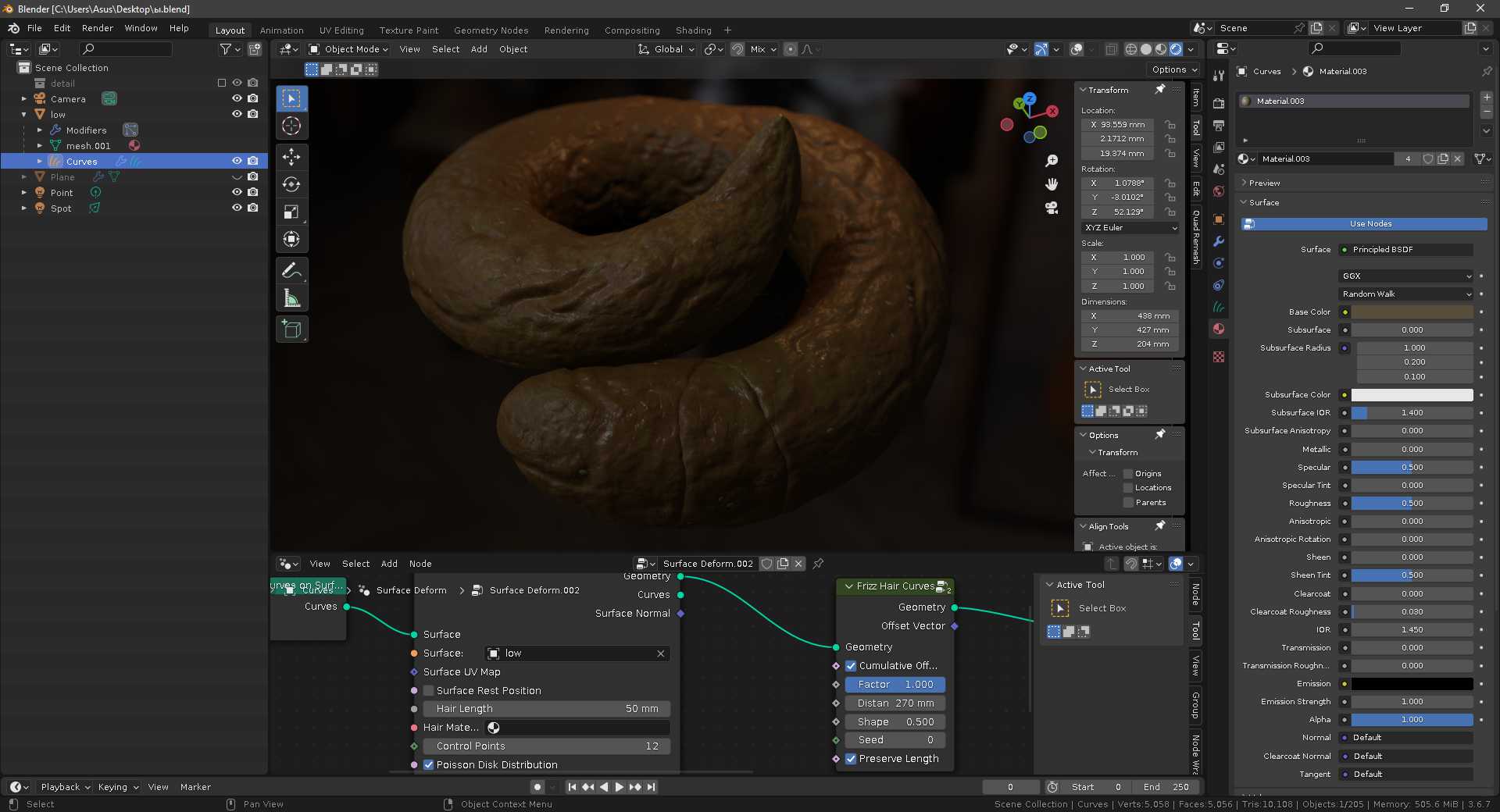Choose the Annotate tool
Viewport: 1500px width, 812px height.
[x=291, y=271]
